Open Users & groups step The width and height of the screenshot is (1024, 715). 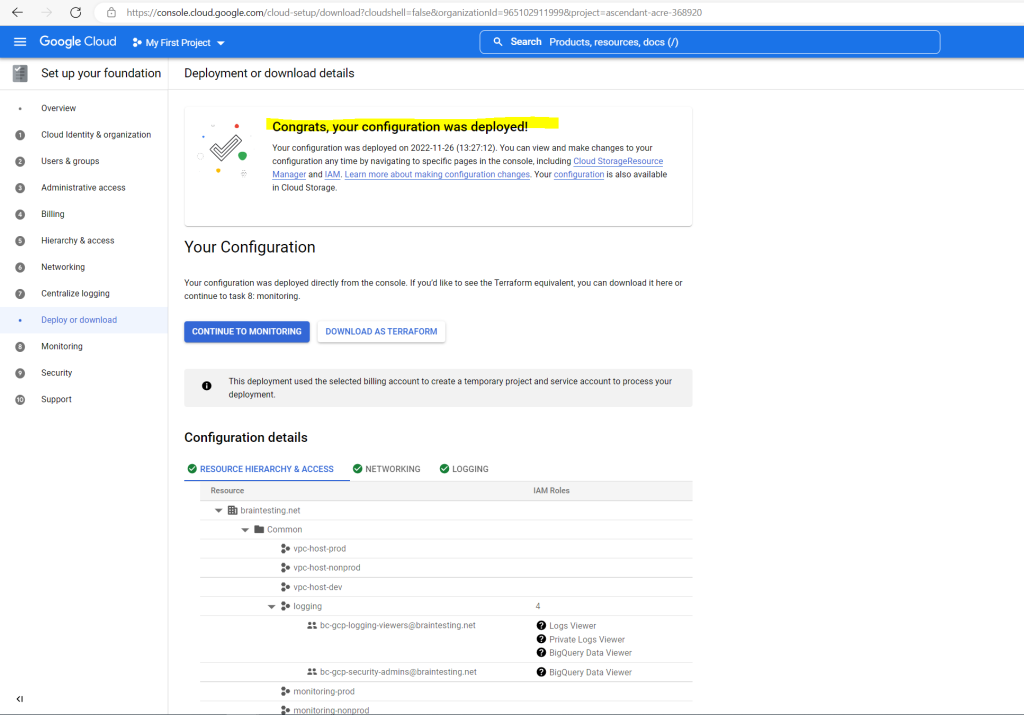(70, 161)
